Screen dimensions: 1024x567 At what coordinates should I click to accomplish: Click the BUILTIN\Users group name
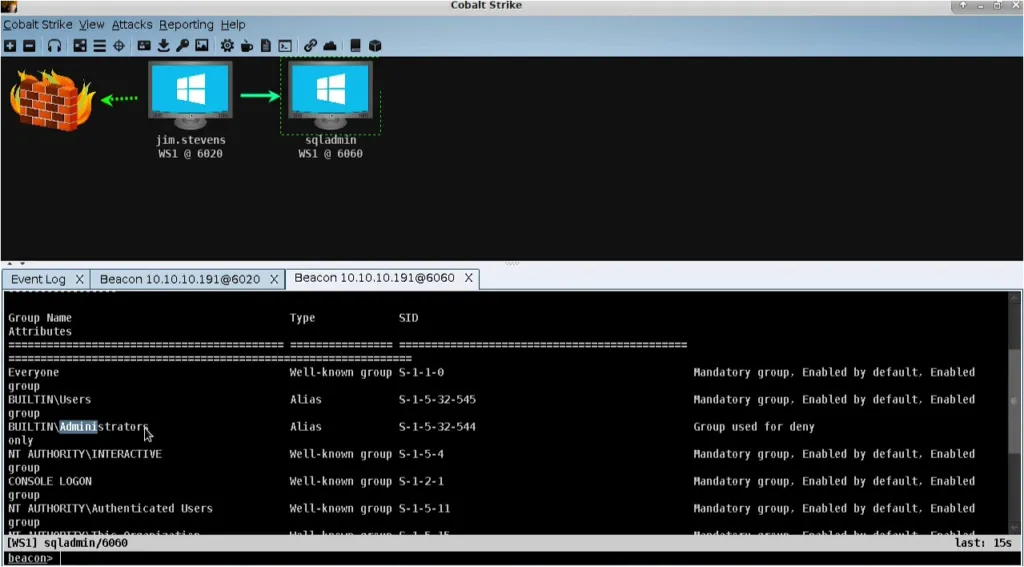[x=50, y=399]
